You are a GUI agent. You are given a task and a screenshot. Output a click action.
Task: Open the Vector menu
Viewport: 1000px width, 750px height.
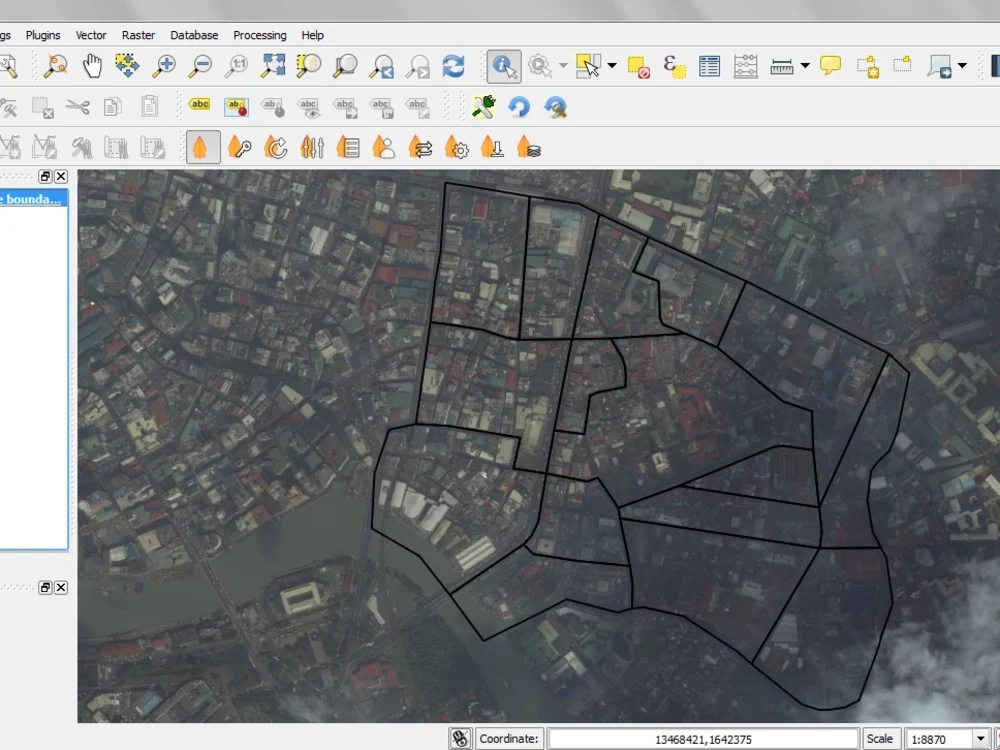pos(90,35)
